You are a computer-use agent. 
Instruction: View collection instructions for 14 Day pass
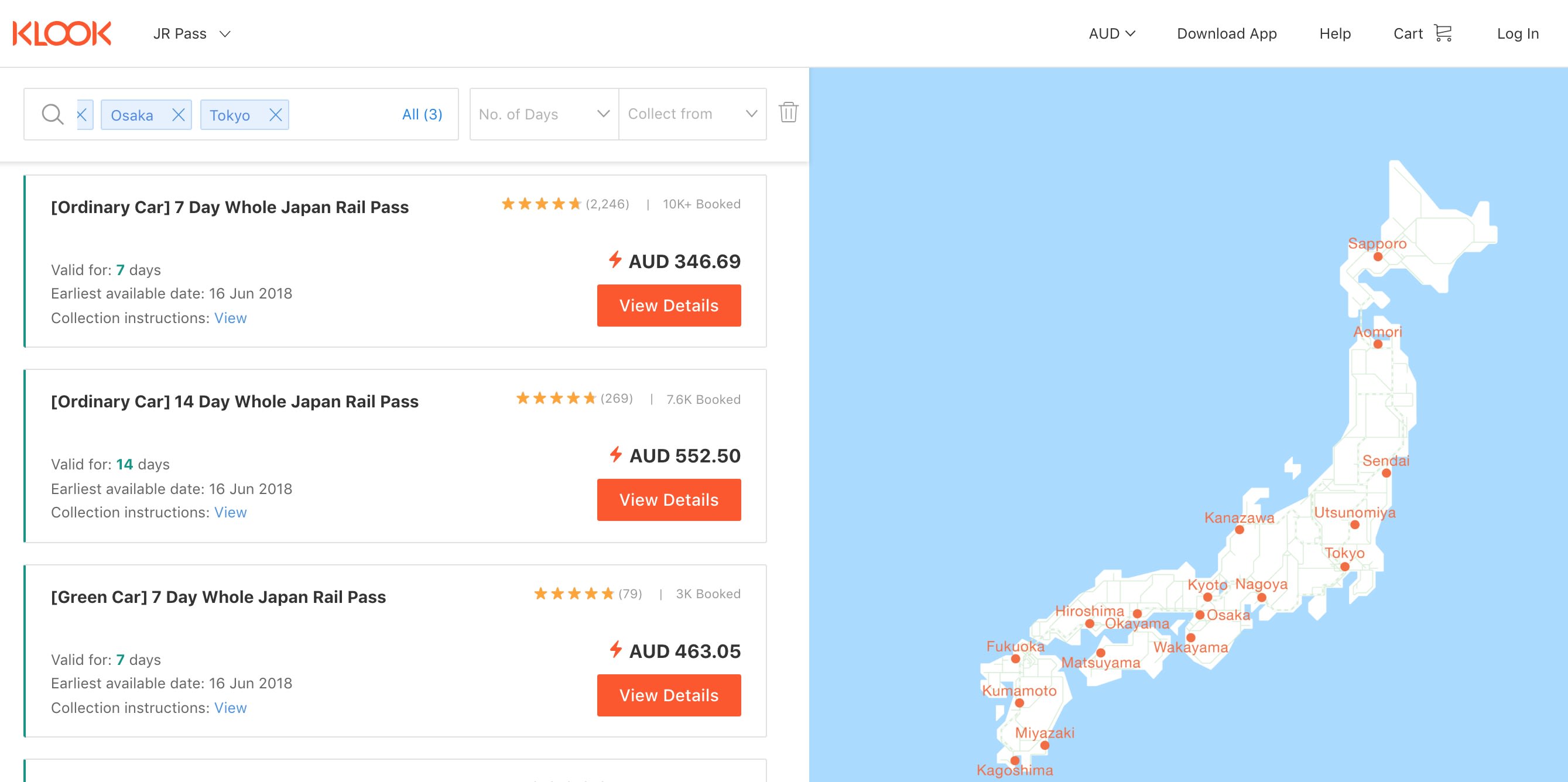[230, 512]
